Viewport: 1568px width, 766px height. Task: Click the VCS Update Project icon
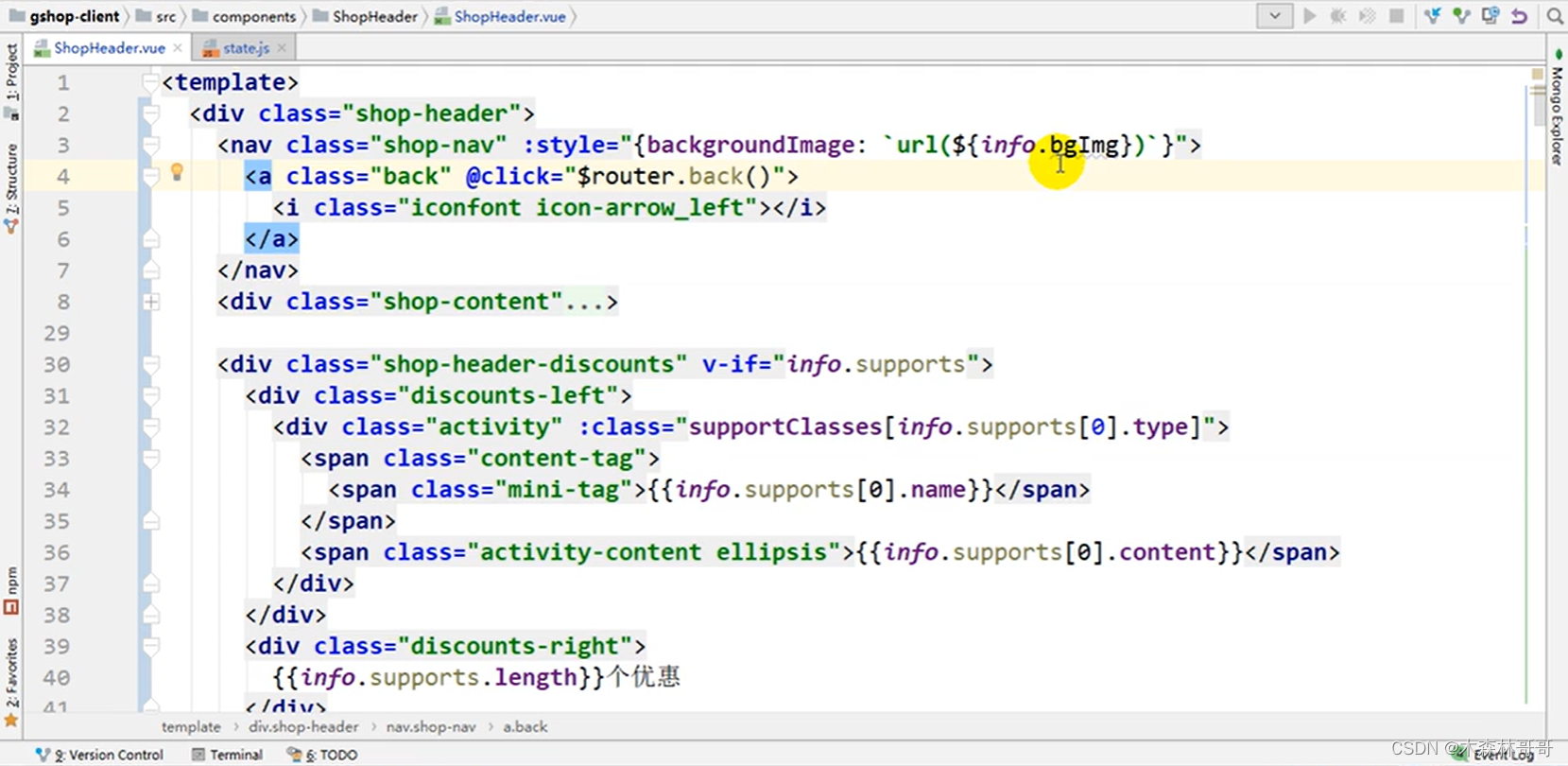click(x=1432, y=16)
